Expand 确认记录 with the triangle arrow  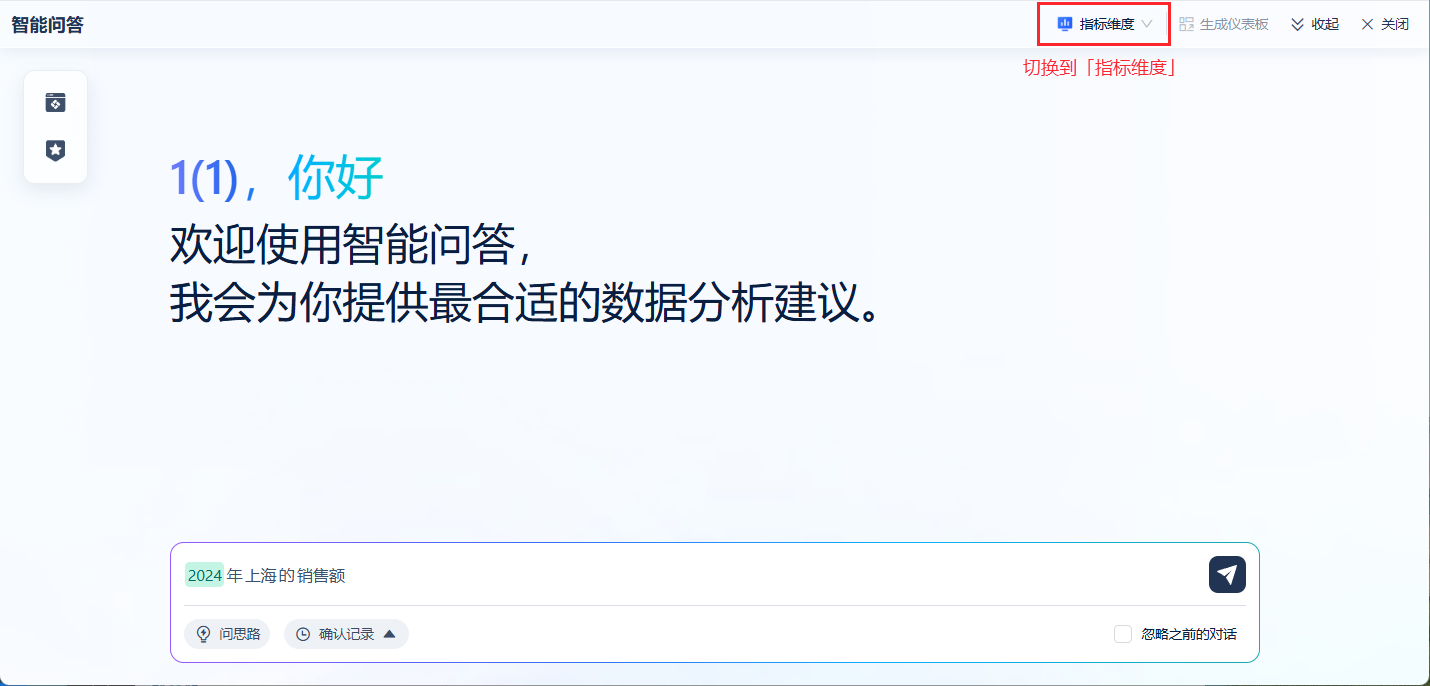(390, 634)
